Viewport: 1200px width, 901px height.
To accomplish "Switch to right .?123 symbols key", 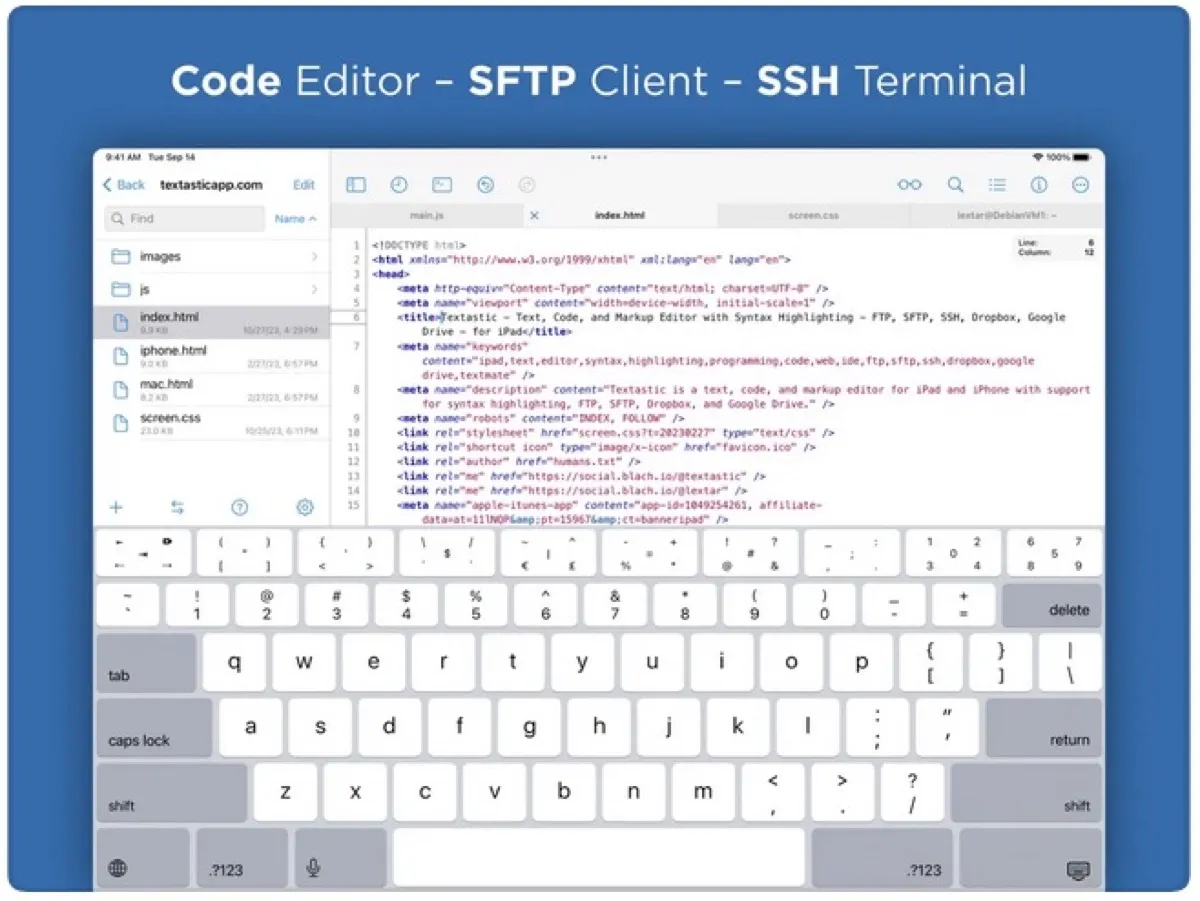I will [x=881, y=858].
